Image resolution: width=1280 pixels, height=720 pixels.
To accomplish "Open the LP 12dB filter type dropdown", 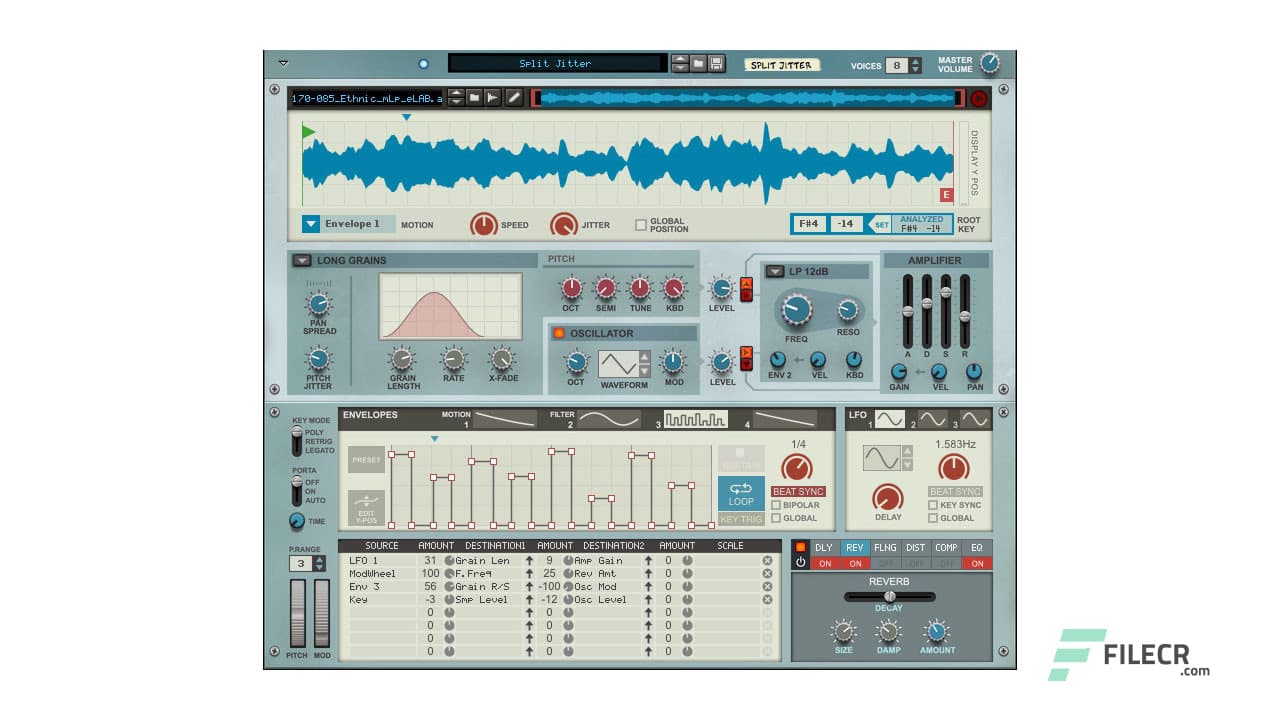I will (x=775, y=270).
